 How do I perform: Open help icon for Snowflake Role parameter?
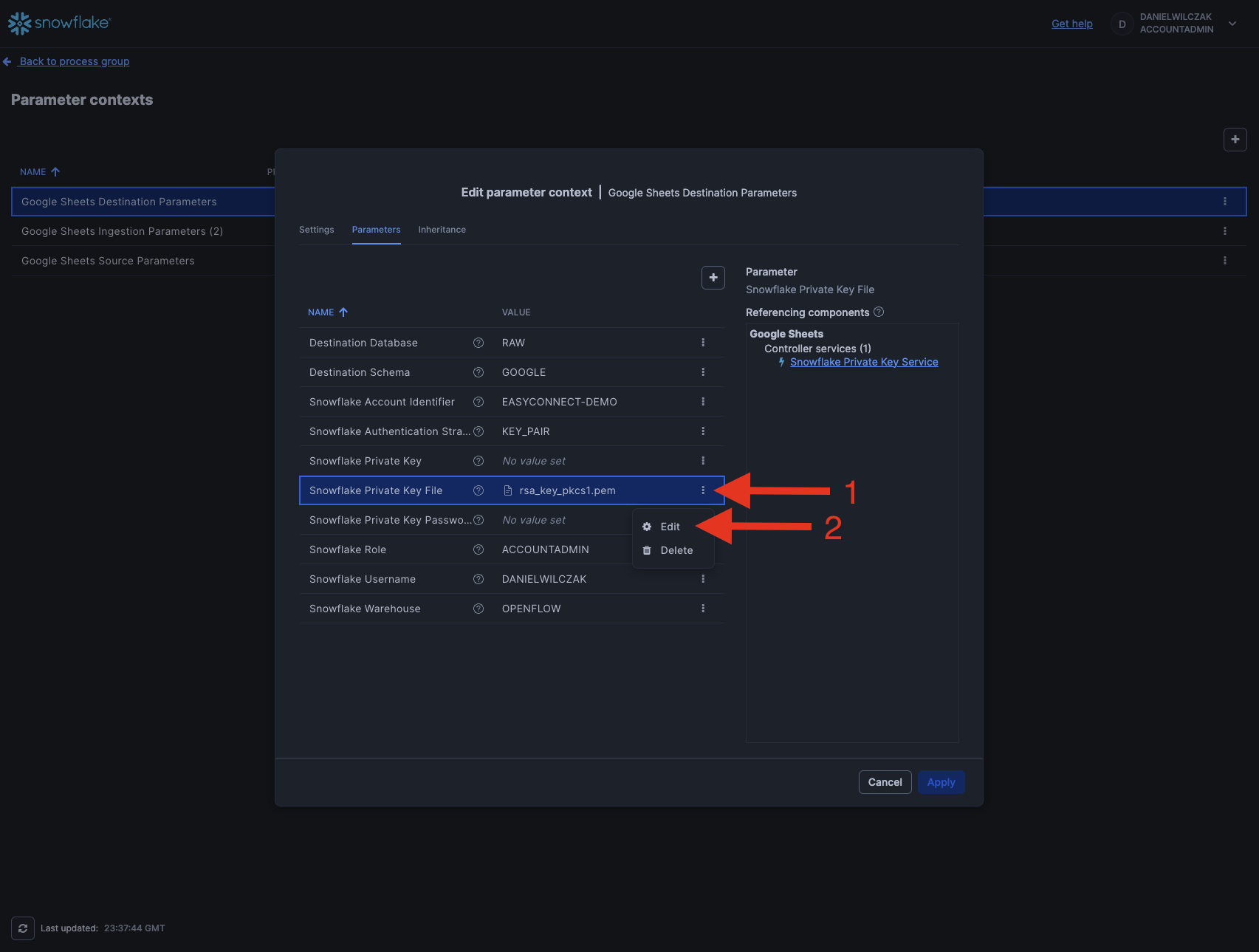(x=478, y=549)
